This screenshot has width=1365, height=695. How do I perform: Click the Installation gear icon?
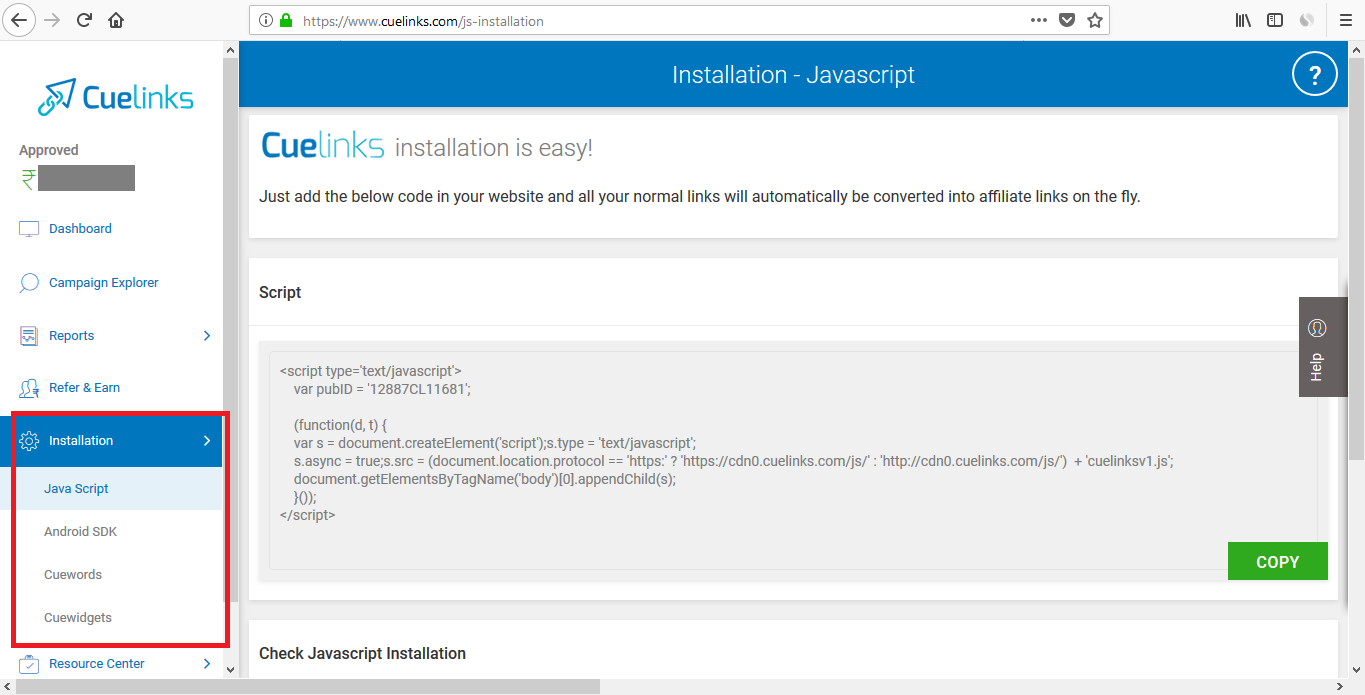29,441
